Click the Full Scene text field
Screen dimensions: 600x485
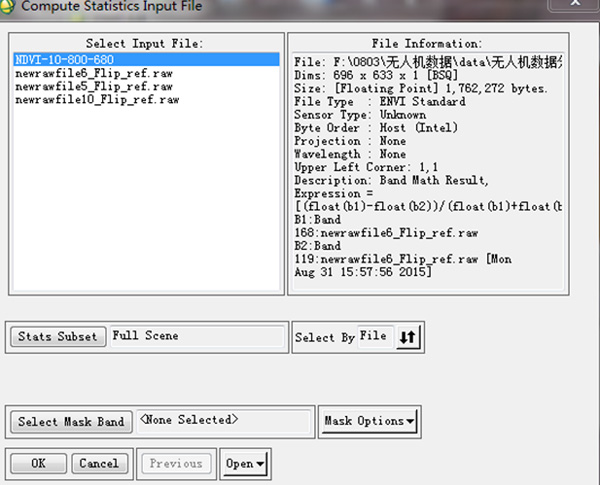click(196, 337)
